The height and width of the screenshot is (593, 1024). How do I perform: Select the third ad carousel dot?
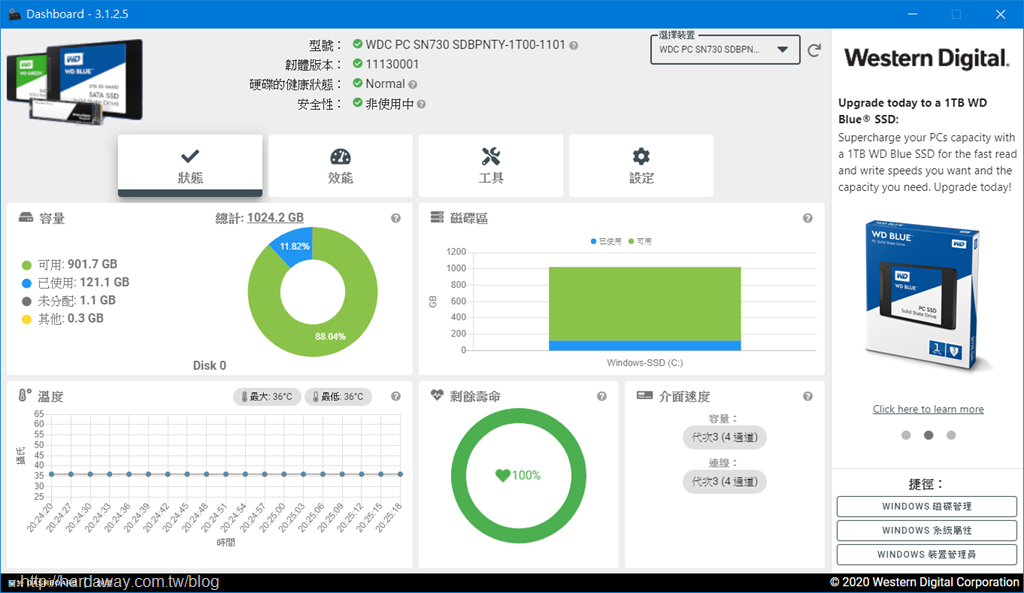pos(951,435)
